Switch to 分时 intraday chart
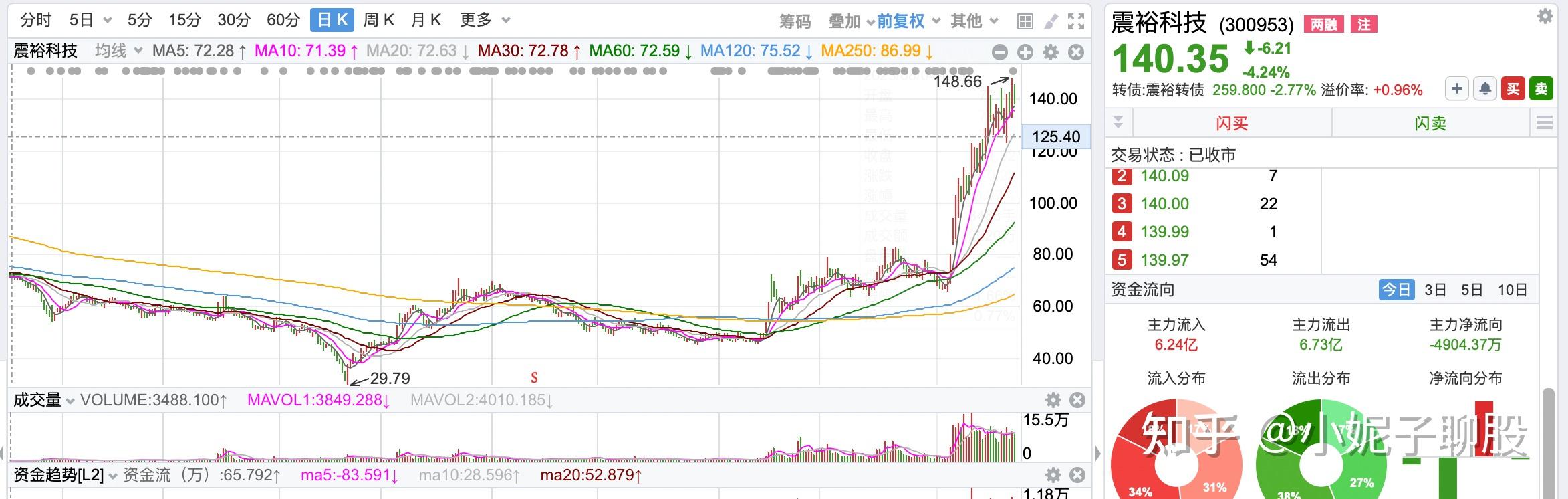The height and width of the screenshot is (499, 1568). pyautogui.click(x=36, y=21)
